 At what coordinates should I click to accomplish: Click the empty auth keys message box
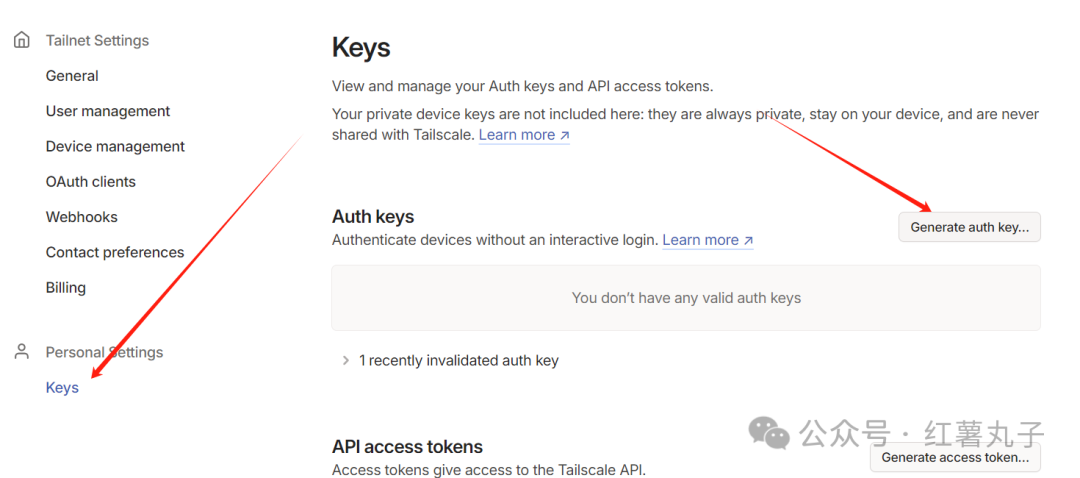686,298
